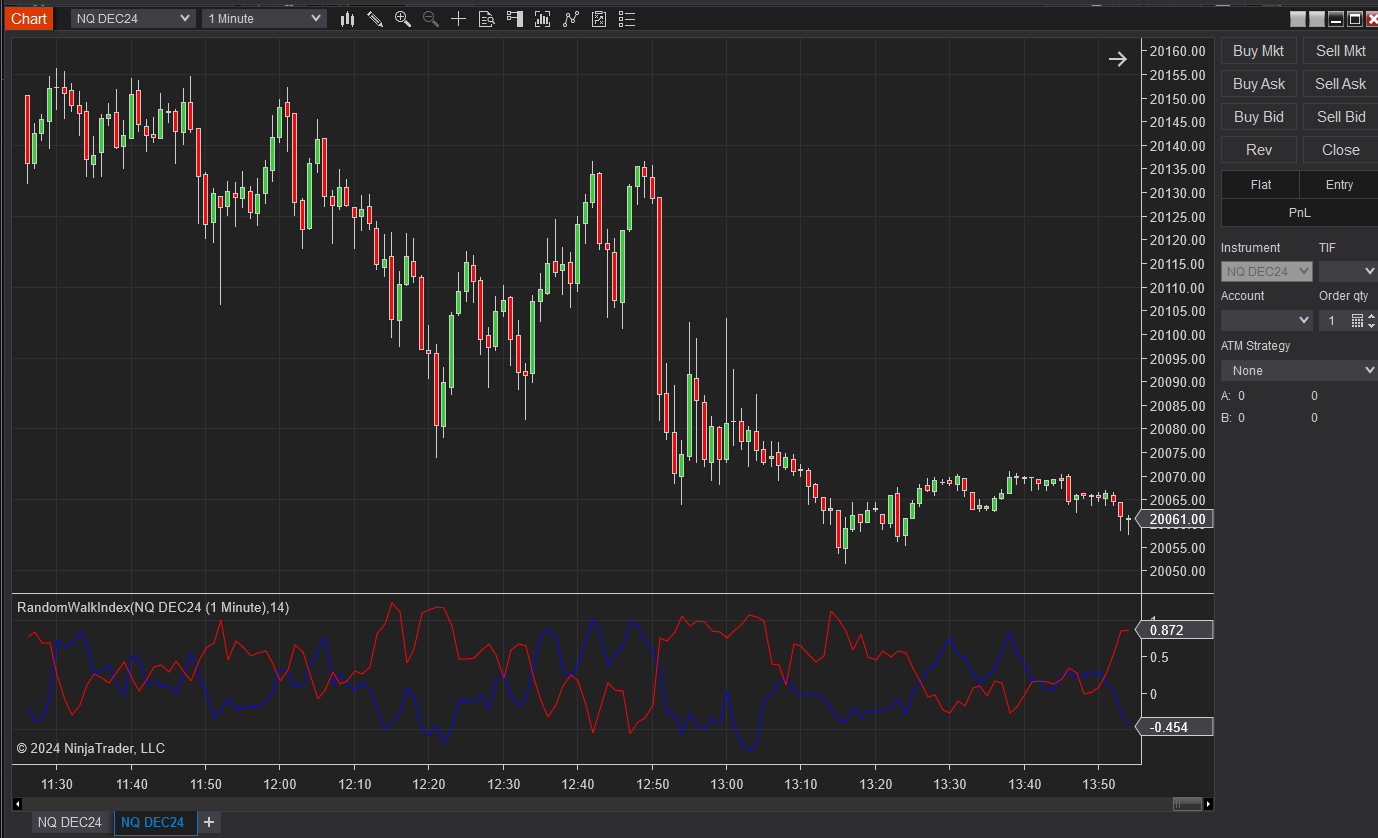Viewport: 1378px width, 838px height.
Task: Toggle the Chart Trader panel icon
Action: (514, 19)
